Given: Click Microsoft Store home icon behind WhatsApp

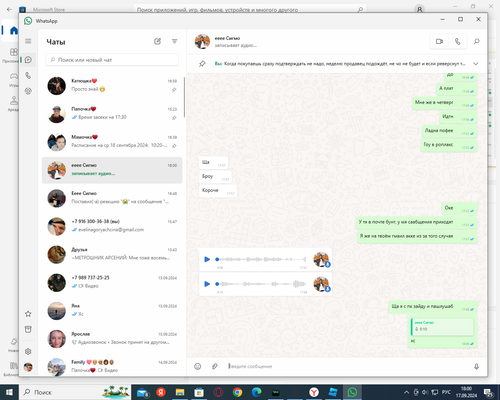Looking at the screenshot, I should (13, 30).
